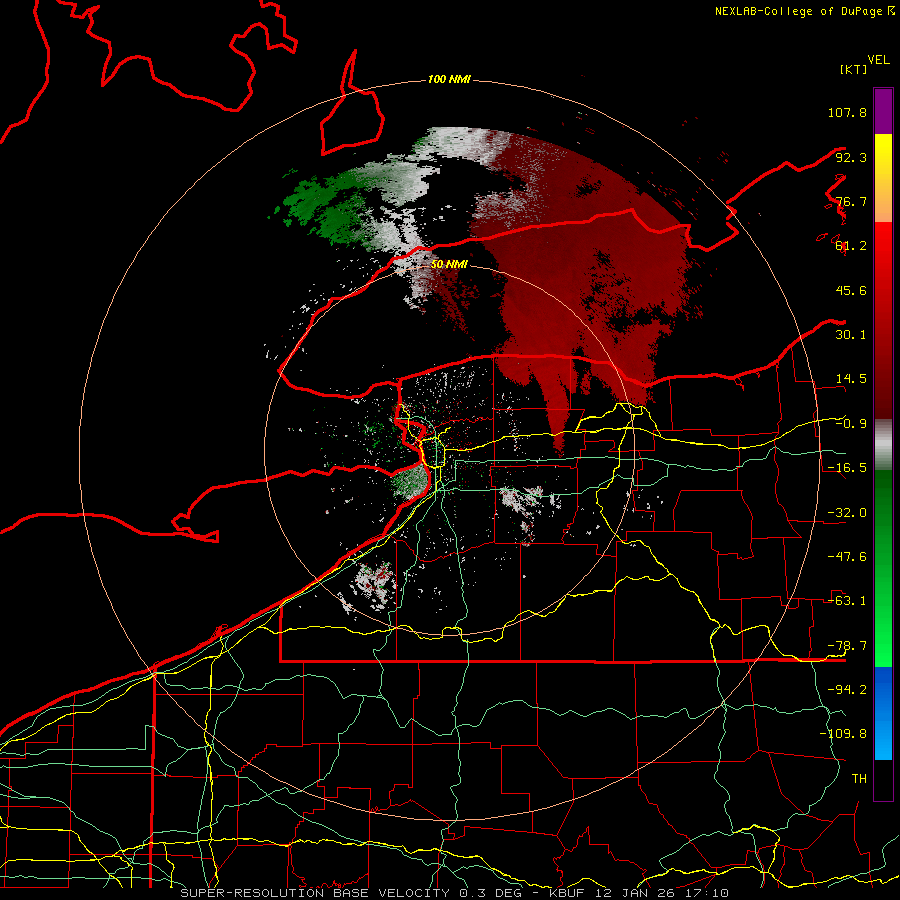
Task: Click the 50 NMI range ring label
Action: [449, 265]
